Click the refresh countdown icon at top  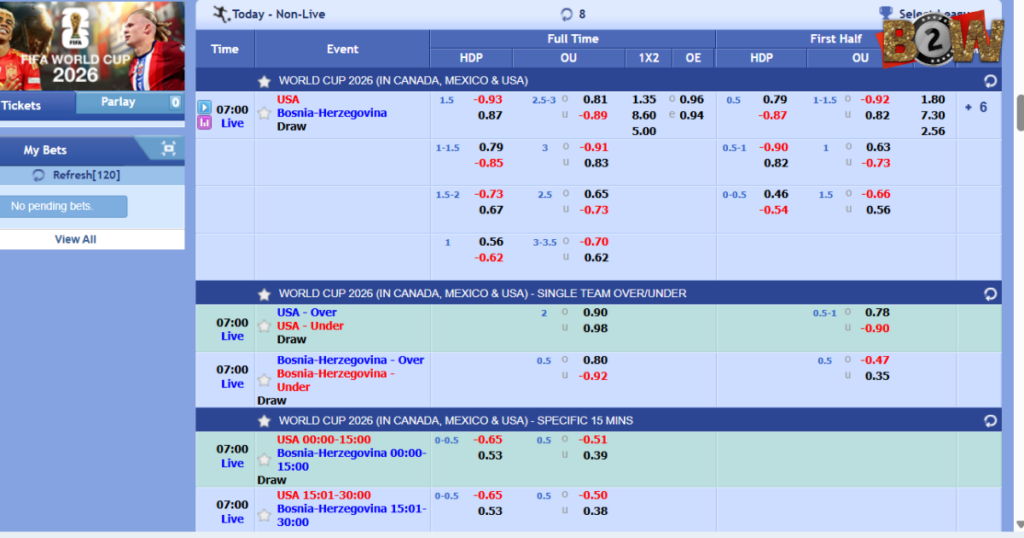click(x=566, y=14)
